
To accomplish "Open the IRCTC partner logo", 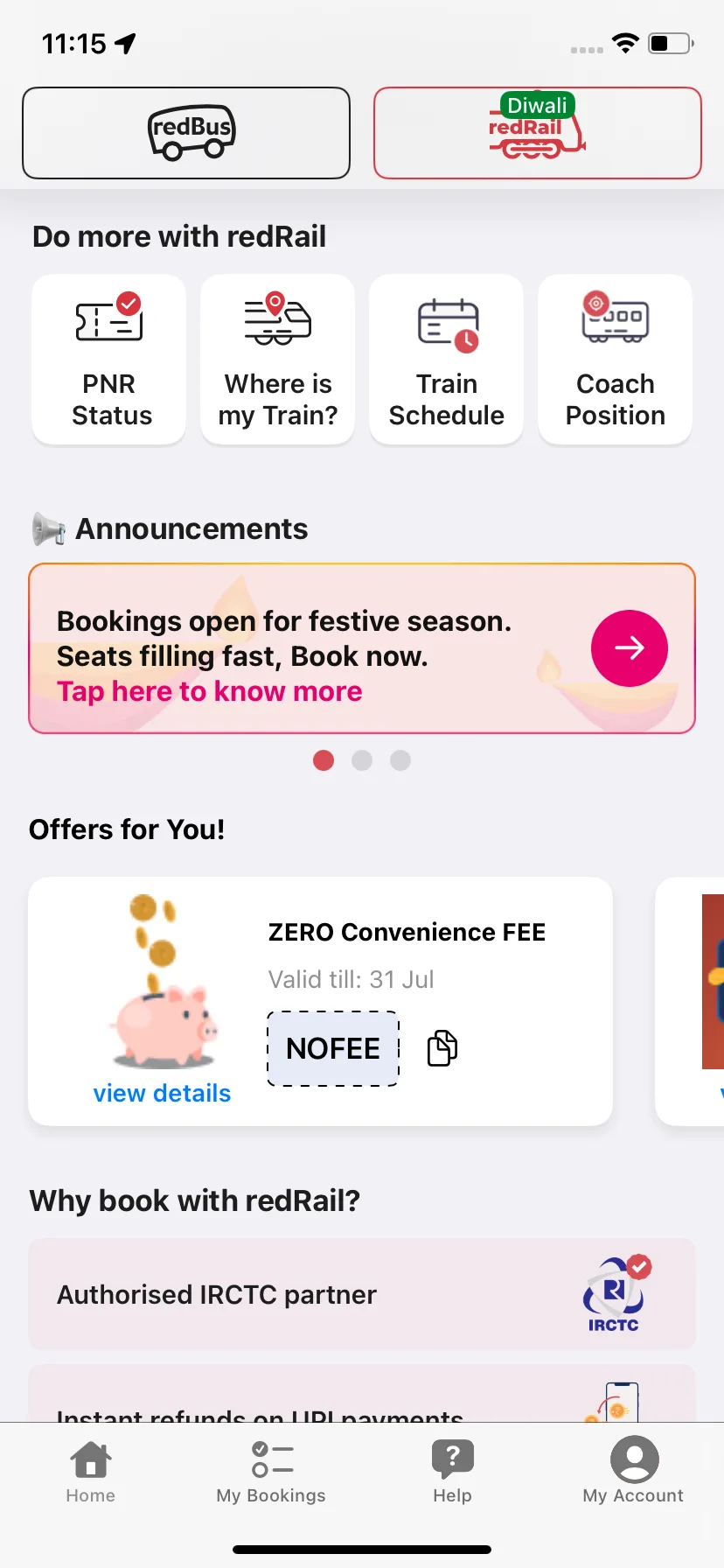I will tap(616, 1293).
